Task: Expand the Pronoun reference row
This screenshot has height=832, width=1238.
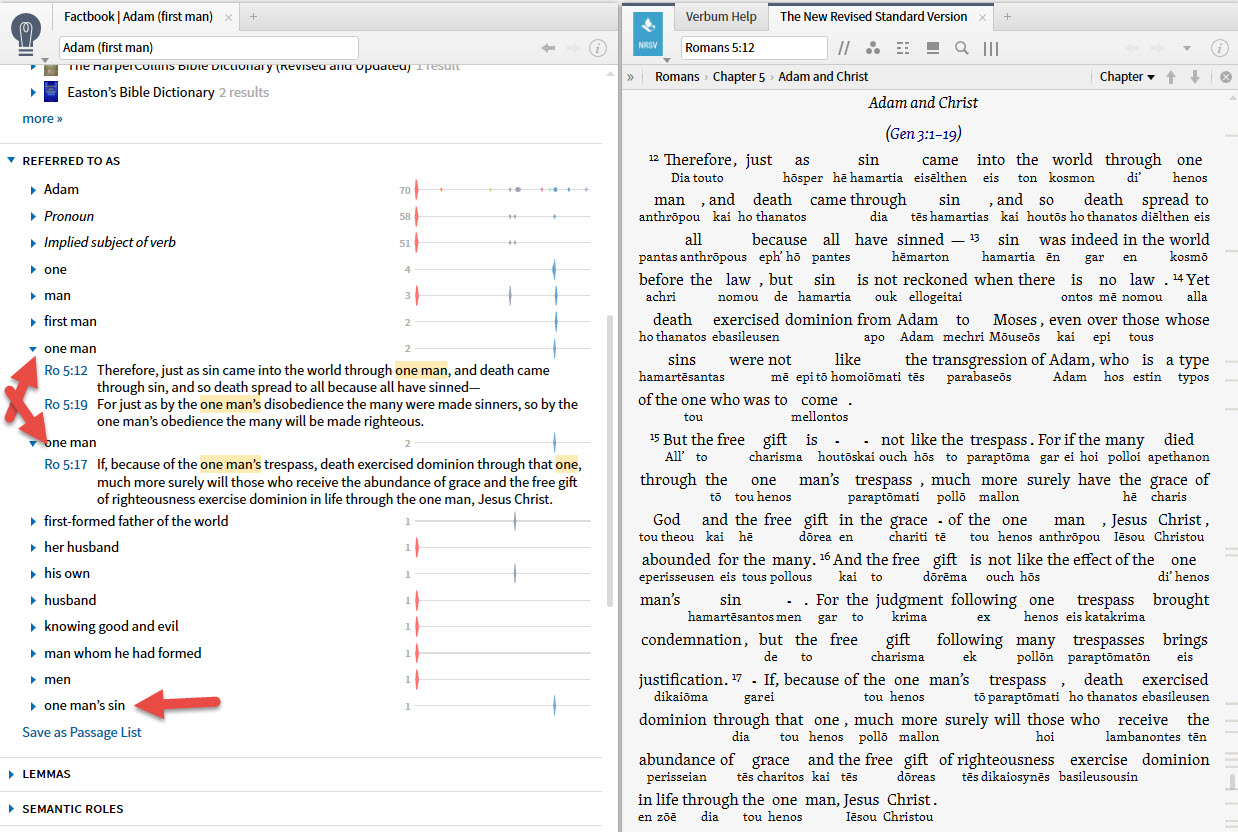Action: 33,217
